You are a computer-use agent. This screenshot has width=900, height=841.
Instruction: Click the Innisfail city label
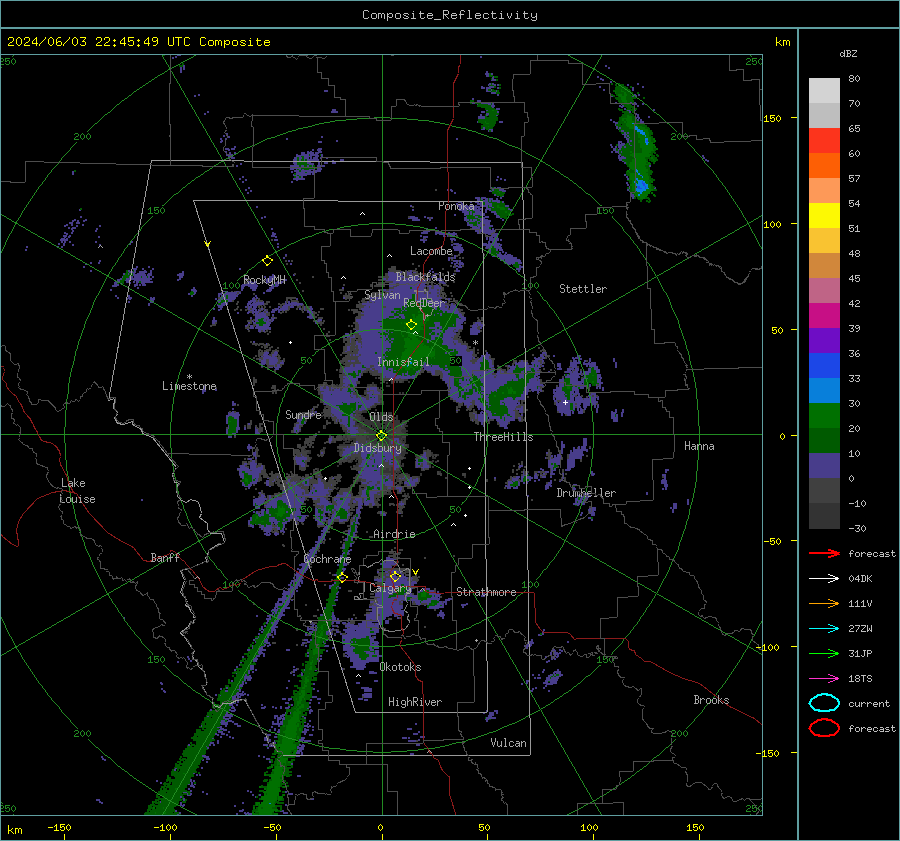click(x=403, y=362)
